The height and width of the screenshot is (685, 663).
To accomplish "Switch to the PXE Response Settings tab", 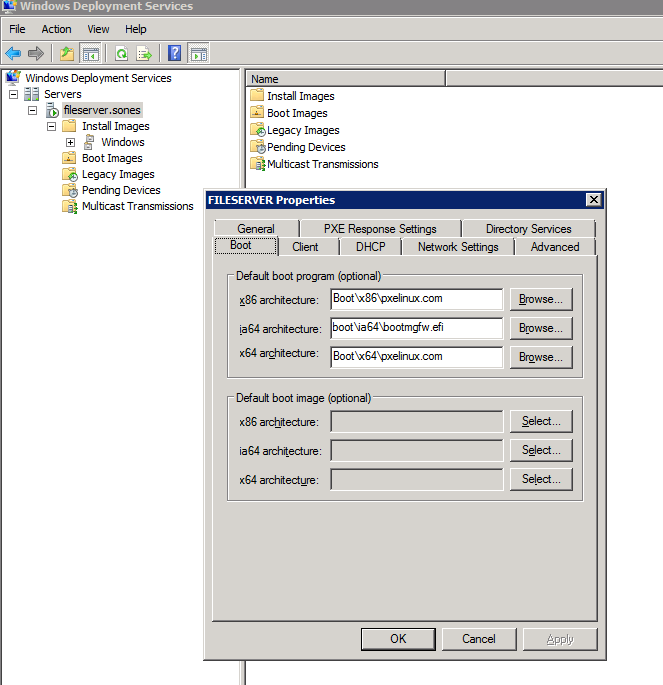I will [x=380, y=228].
